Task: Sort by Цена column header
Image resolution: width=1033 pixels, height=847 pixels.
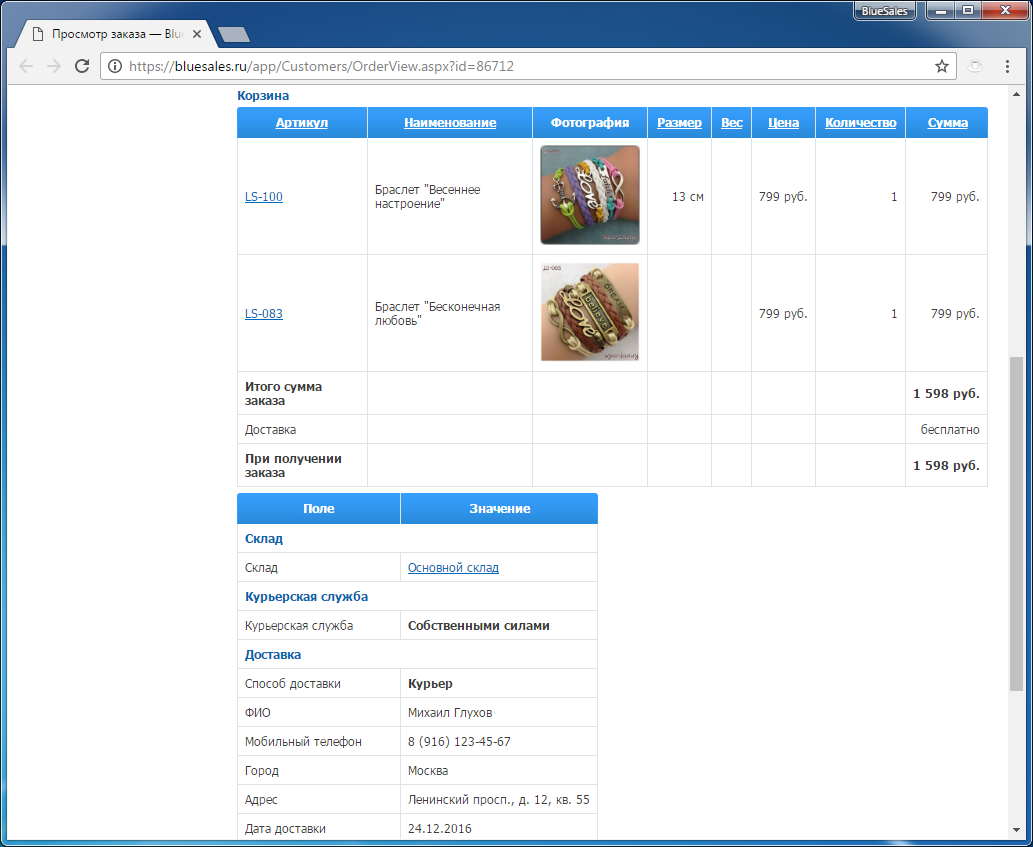Action: 783,123
